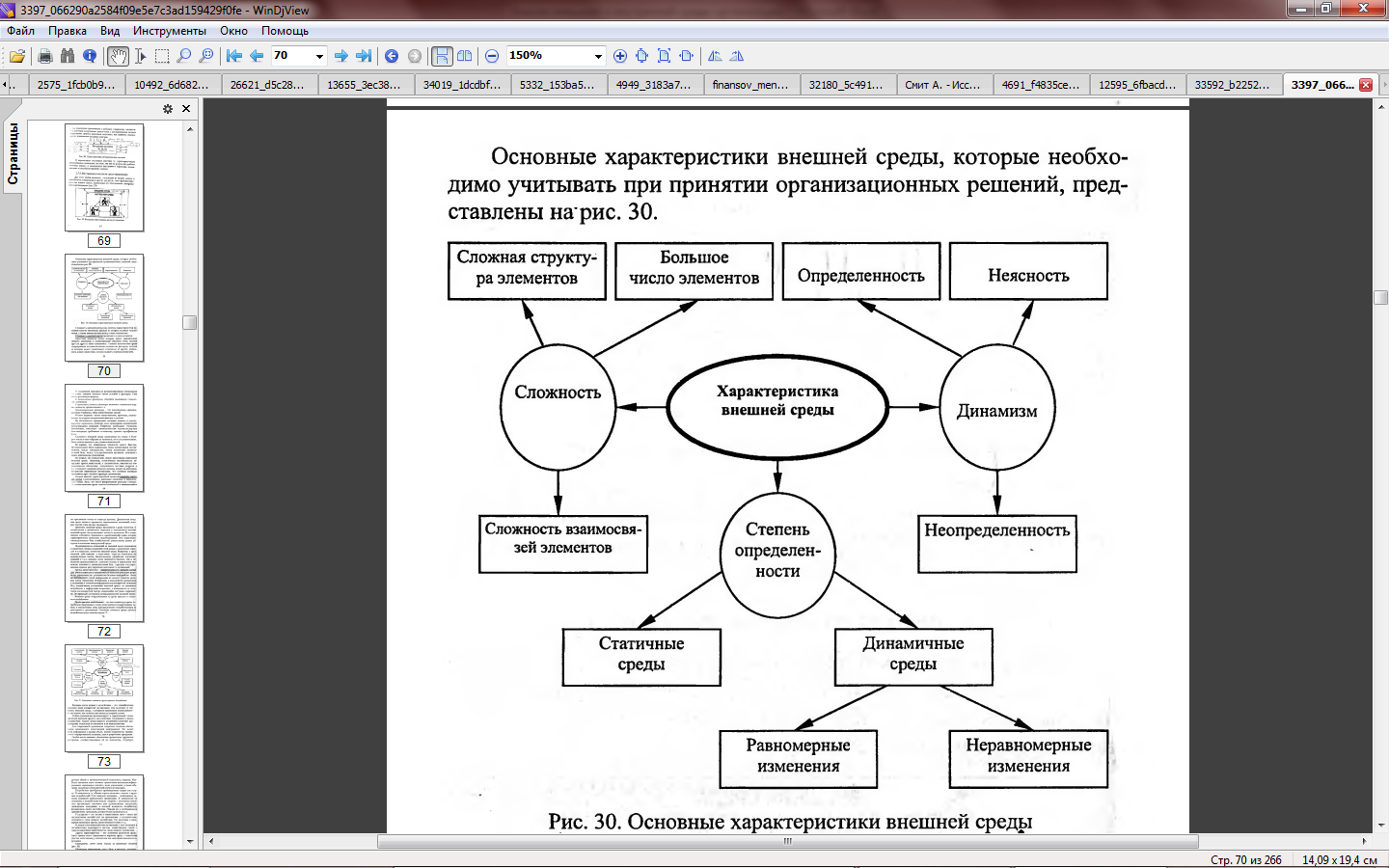This screenshot has width=1389, height=868.
Task: Switch to the finansov_men... document tab
Action: pyautogui.click(x=750, y=85)
